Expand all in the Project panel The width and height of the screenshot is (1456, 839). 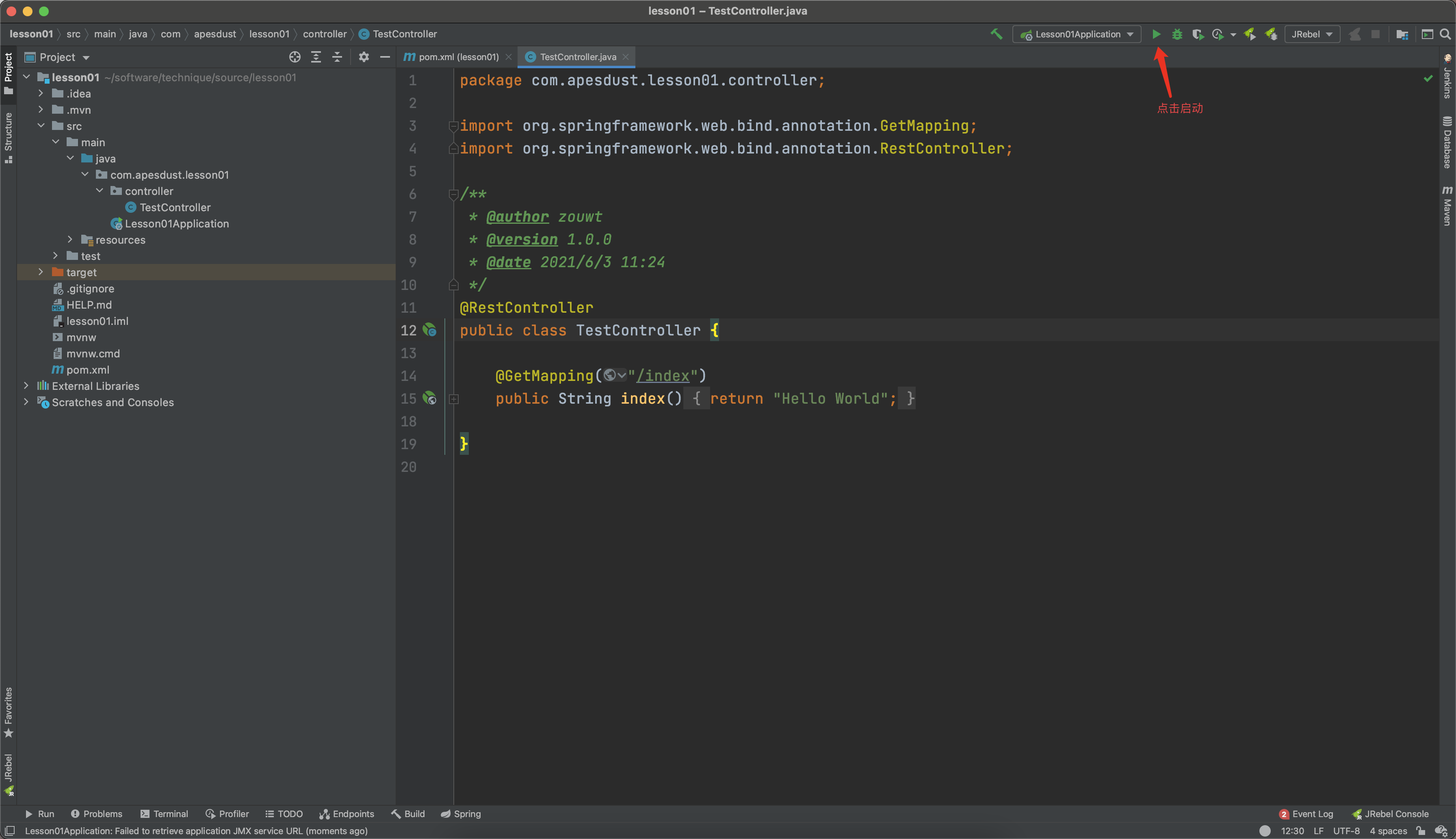point(316,57)
